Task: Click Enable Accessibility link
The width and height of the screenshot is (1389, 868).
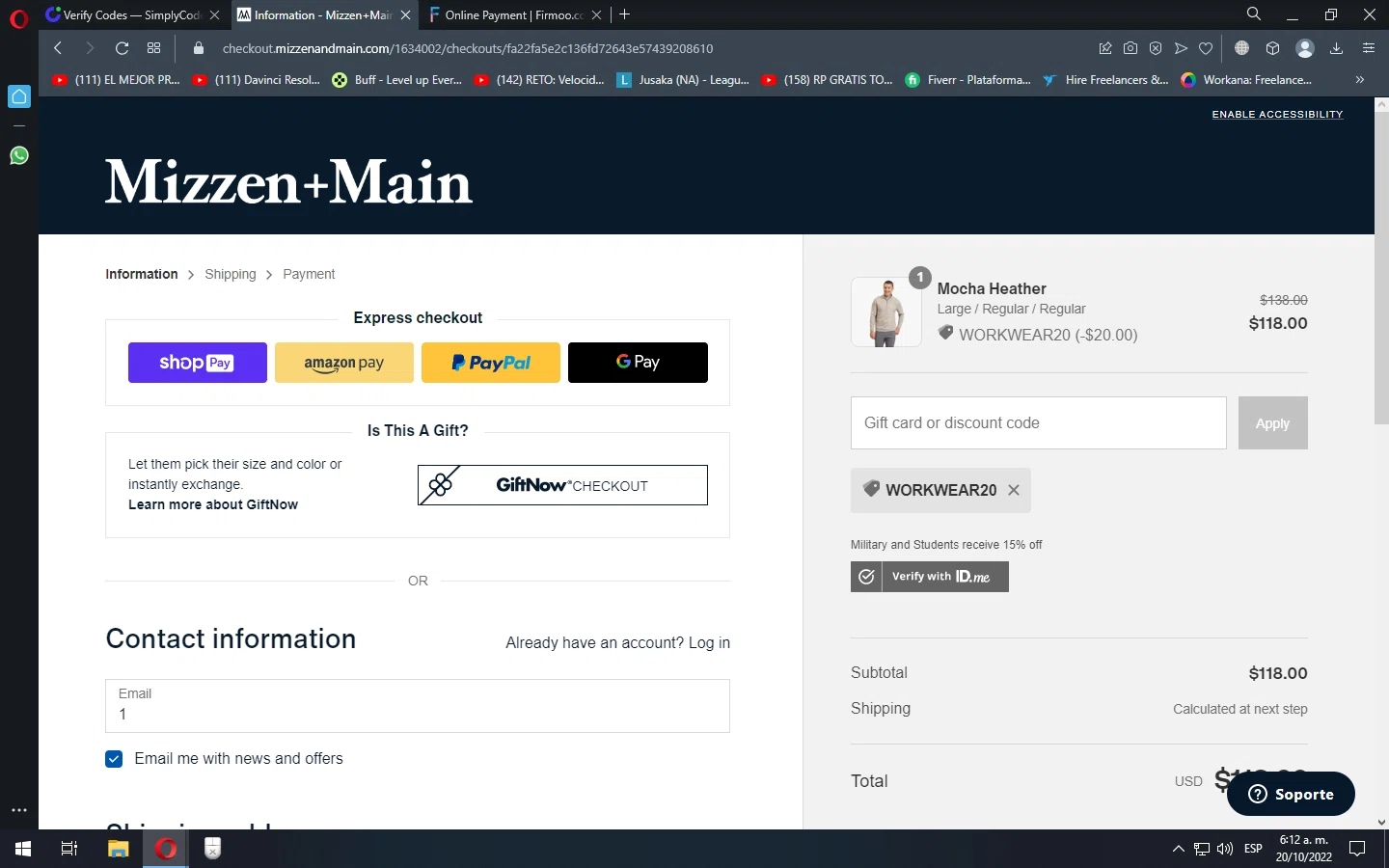Action: click(x=1277, y=114)
